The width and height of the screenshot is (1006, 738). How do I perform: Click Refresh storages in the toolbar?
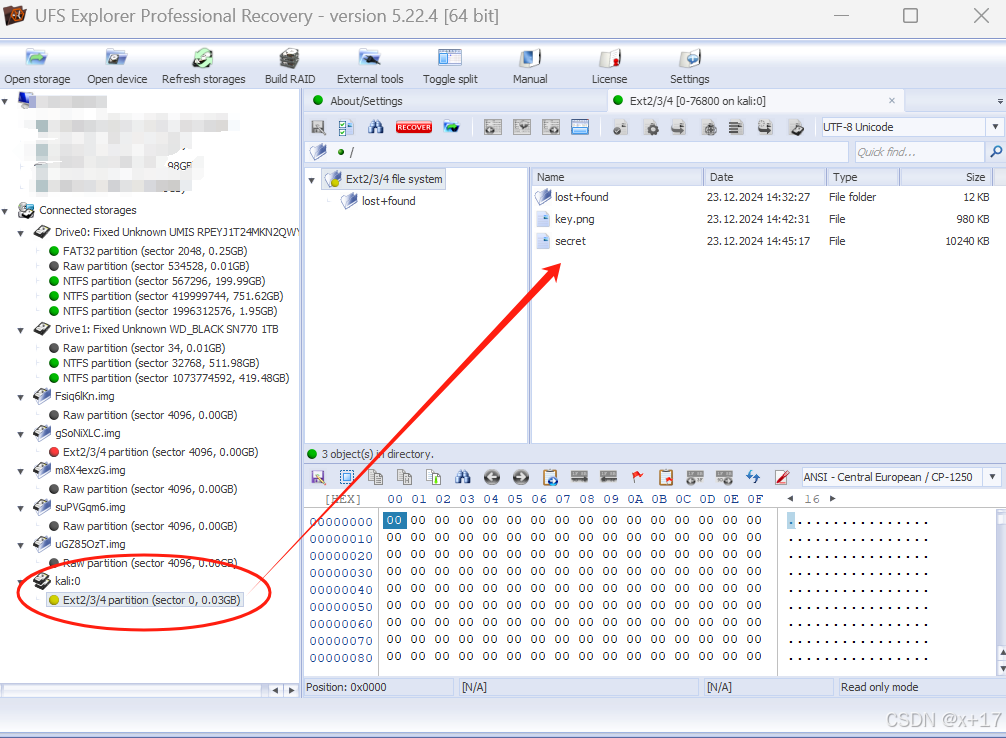(203, 67)
